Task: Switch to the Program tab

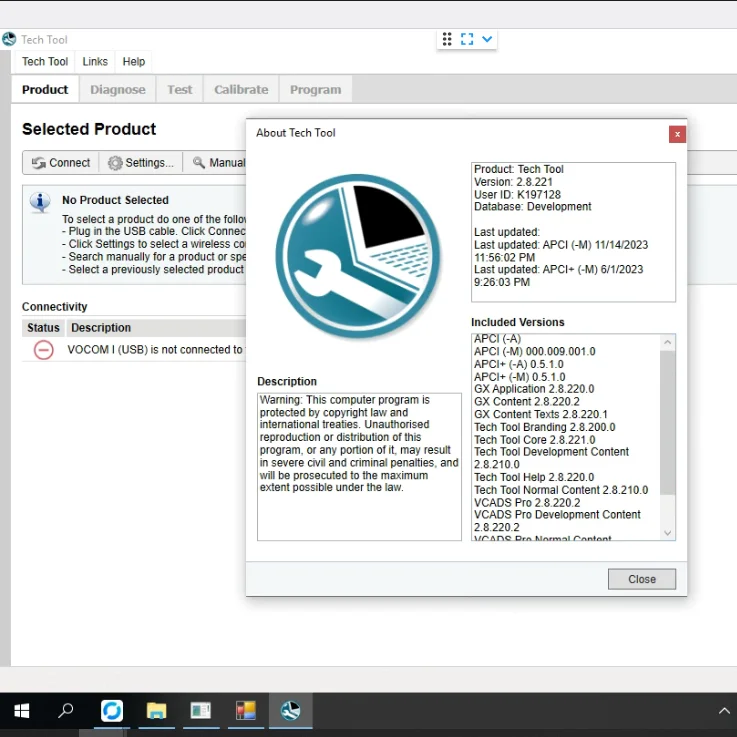Action: click(x=315, y=89)
